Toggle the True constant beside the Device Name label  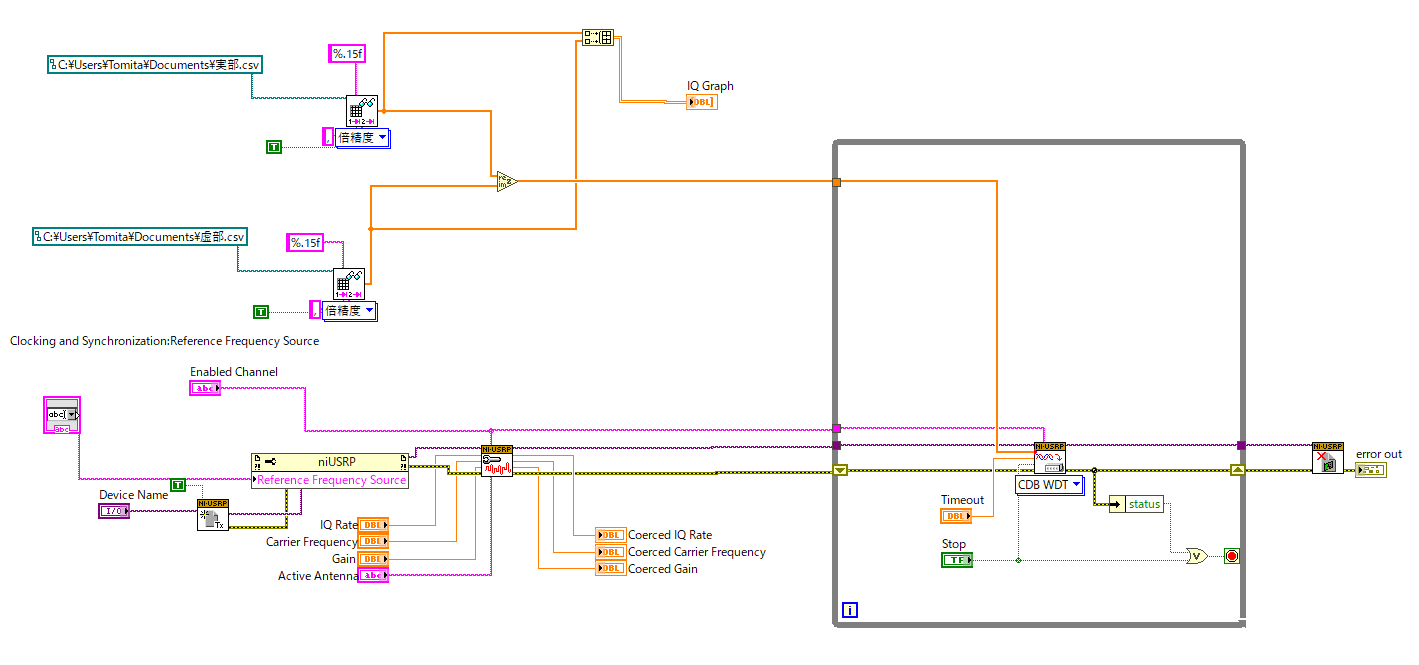[x=178, y=485]
